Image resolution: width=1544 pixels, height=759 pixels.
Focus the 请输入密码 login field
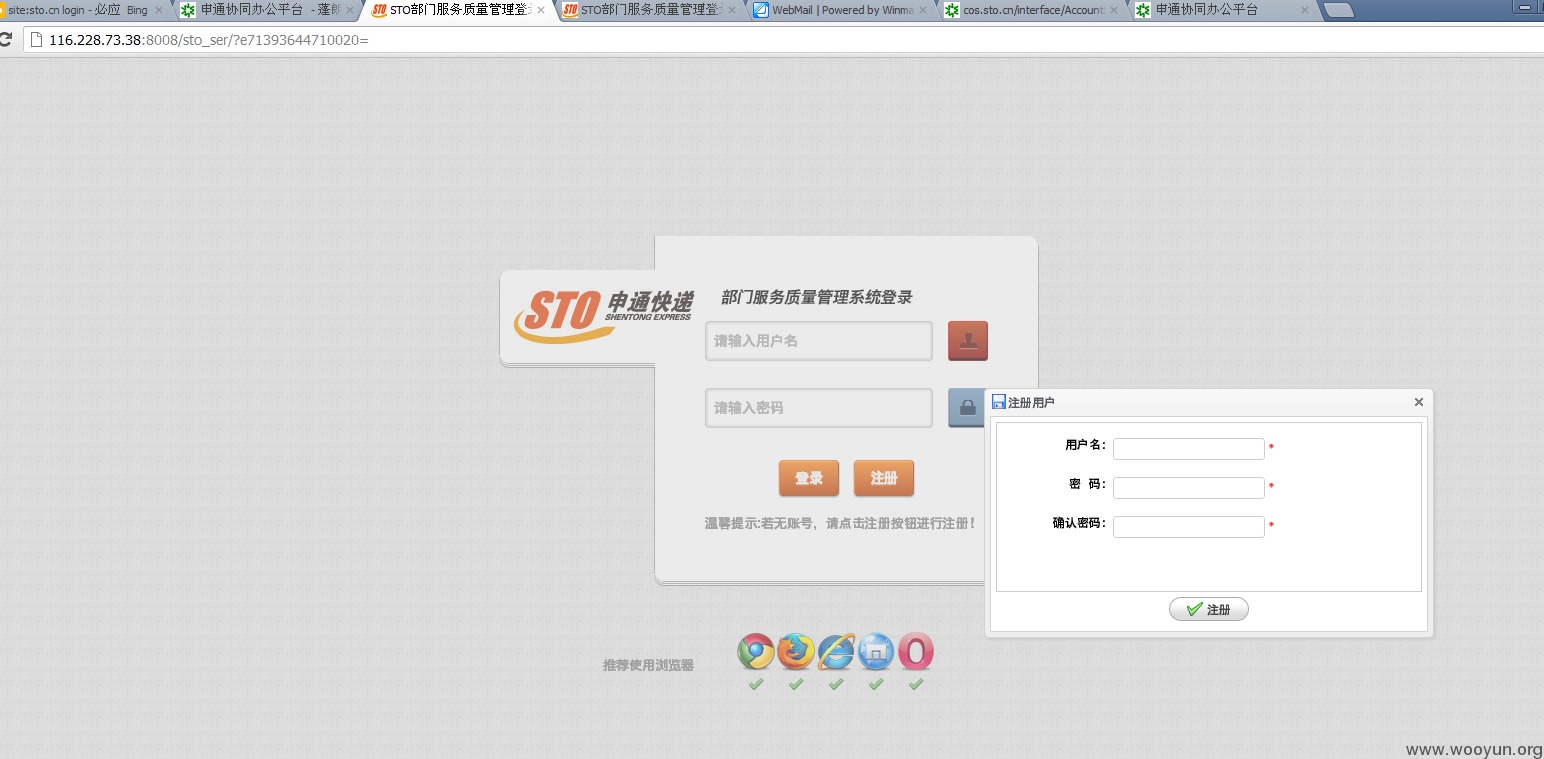click(819, 408)
